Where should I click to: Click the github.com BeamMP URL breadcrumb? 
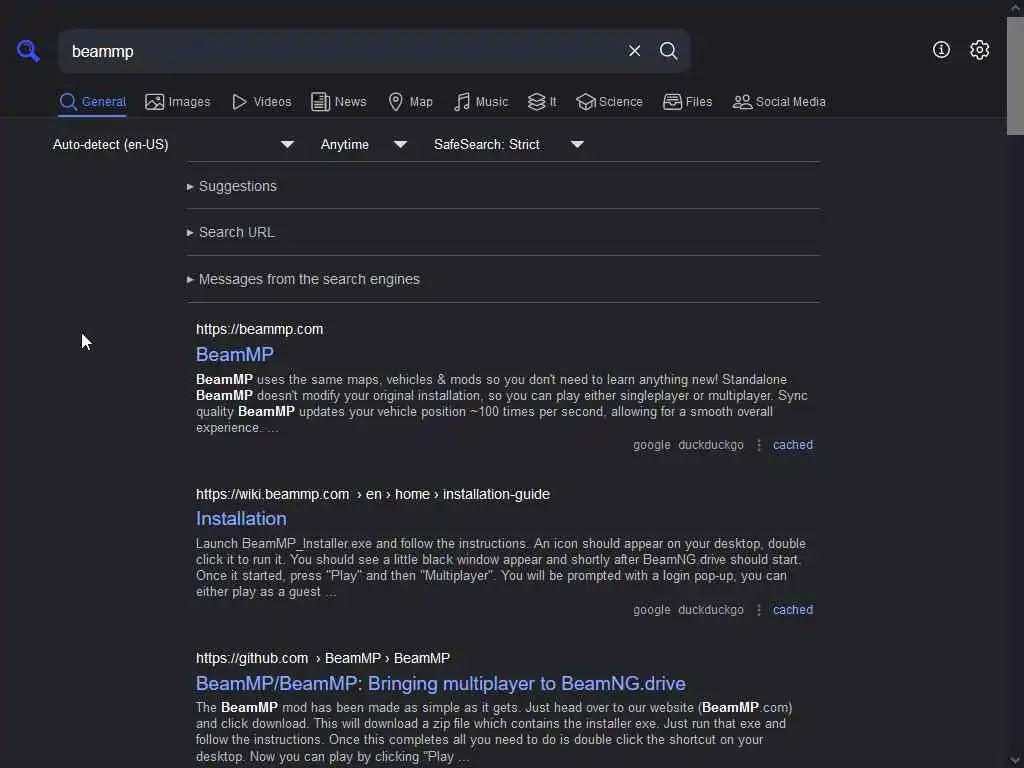click(323, 658)
